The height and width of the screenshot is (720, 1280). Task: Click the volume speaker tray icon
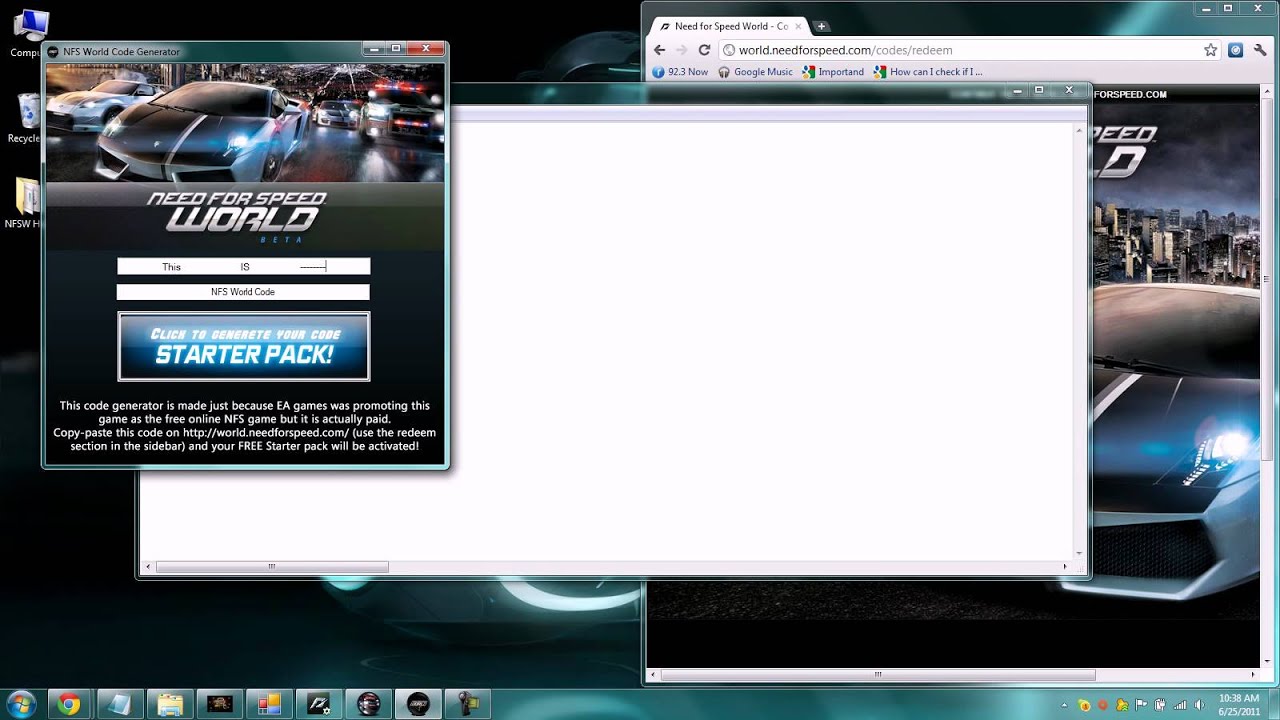1198,704
